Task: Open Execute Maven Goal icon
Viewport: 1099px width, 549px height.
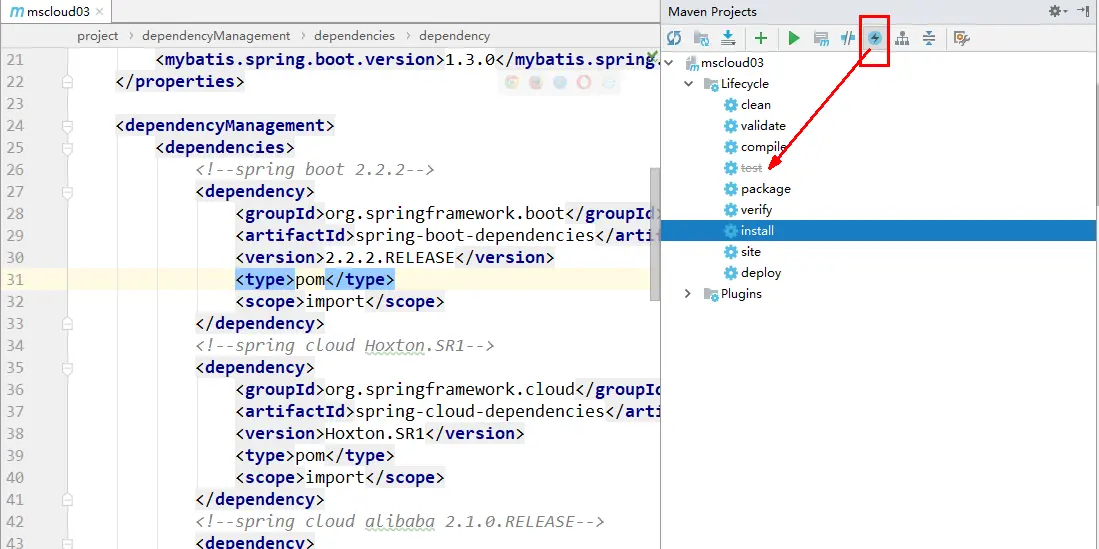Action: (821, 38)
